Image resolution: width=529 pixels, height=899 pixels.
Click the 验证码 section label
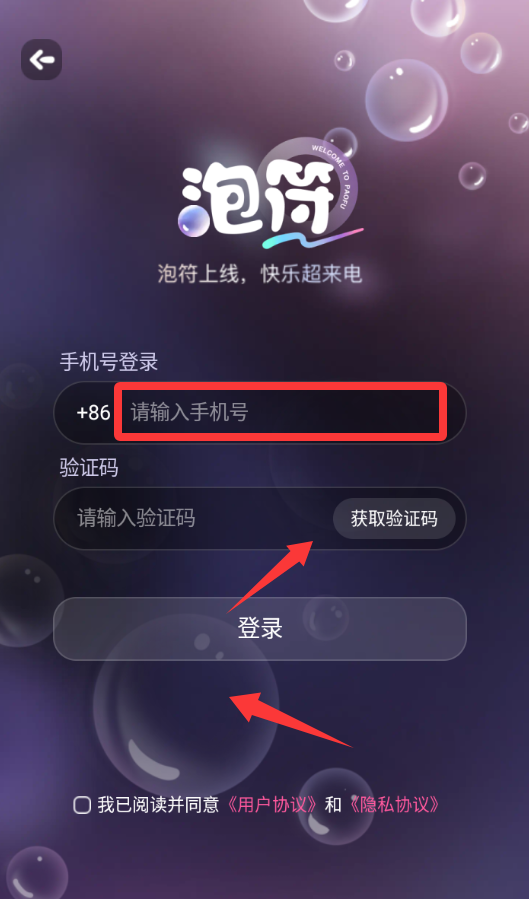89,468
